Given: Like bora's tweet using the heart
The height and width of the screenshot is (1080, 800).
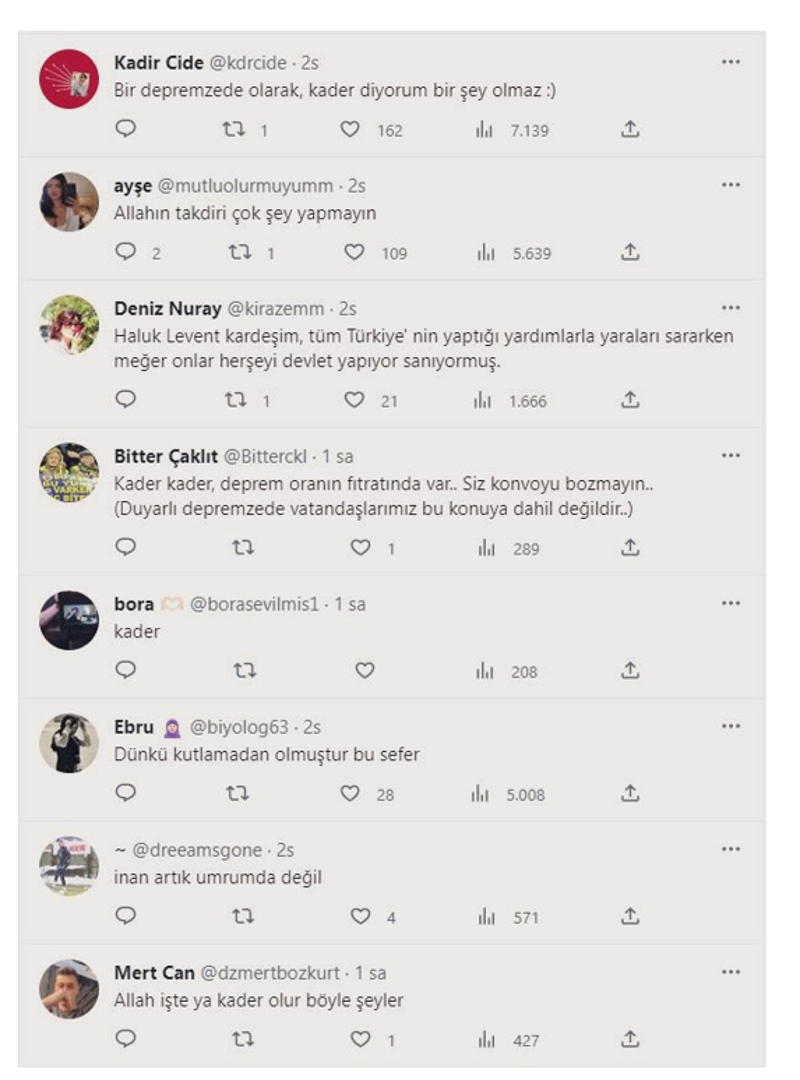Looking at the screenshot, I should 364,671.
